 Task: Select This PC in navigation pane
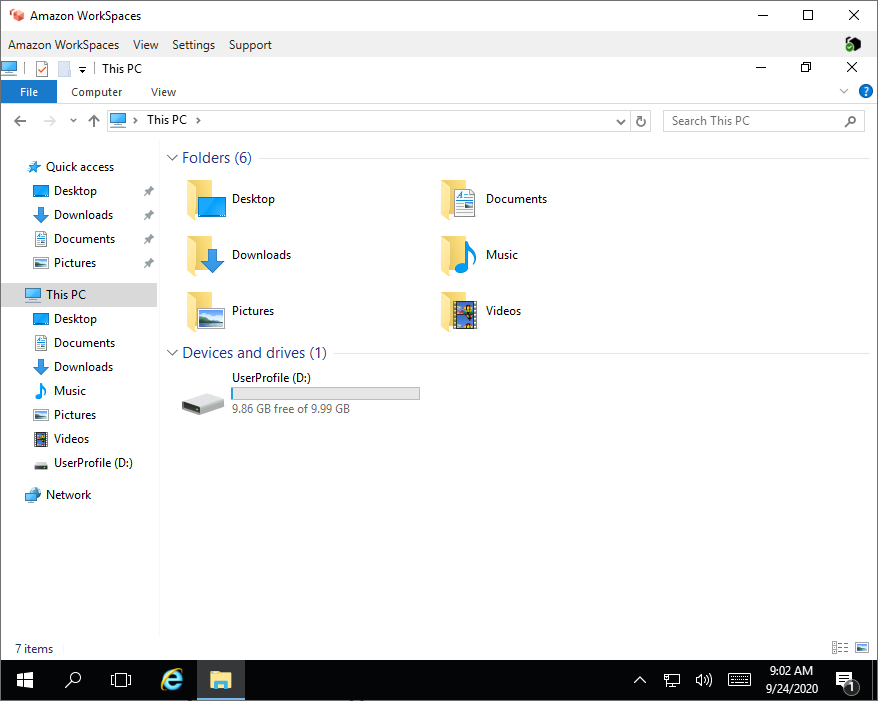[x=79, y=295]
